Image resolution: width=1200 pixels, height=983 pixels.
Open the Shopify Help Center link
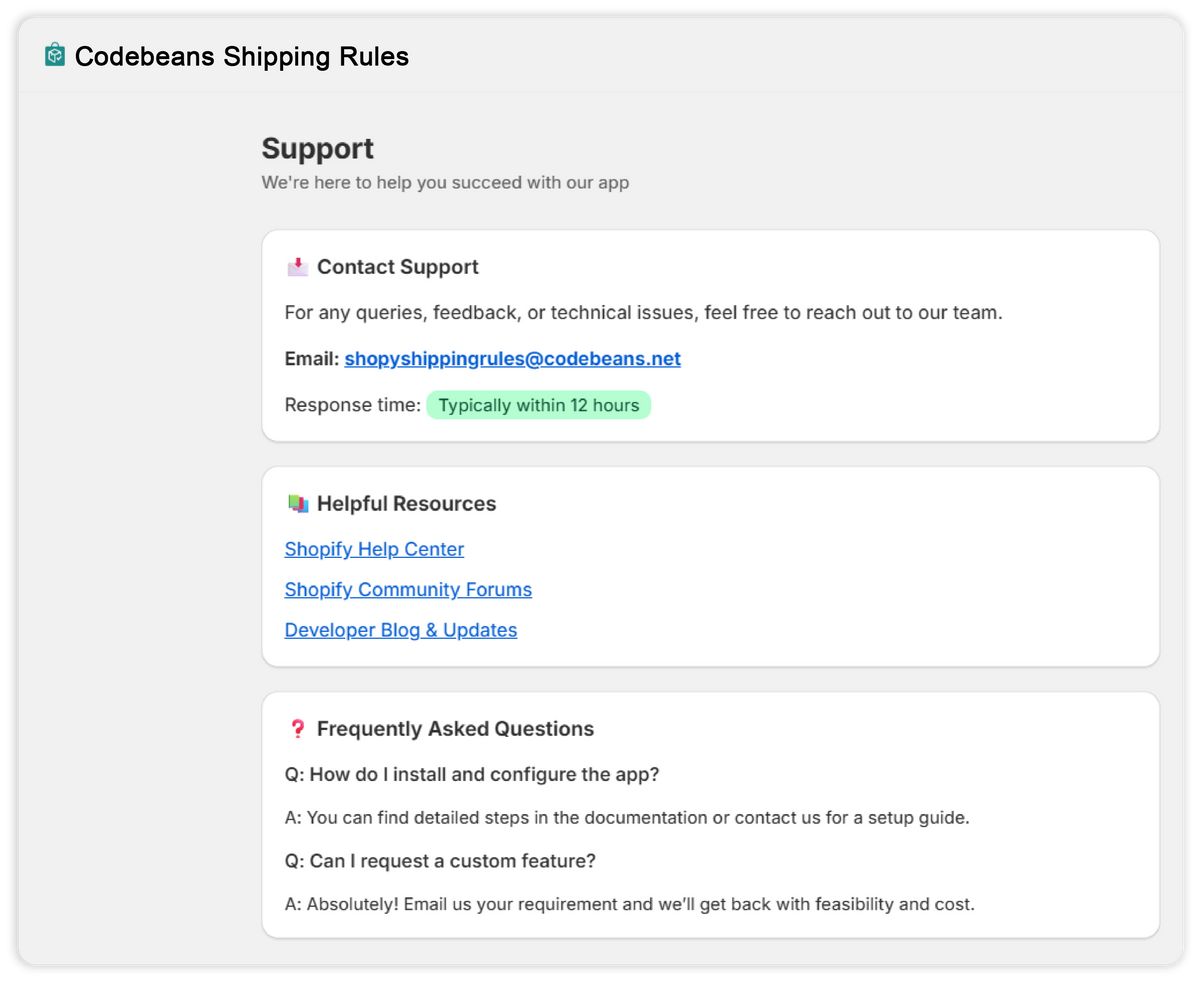374,549
